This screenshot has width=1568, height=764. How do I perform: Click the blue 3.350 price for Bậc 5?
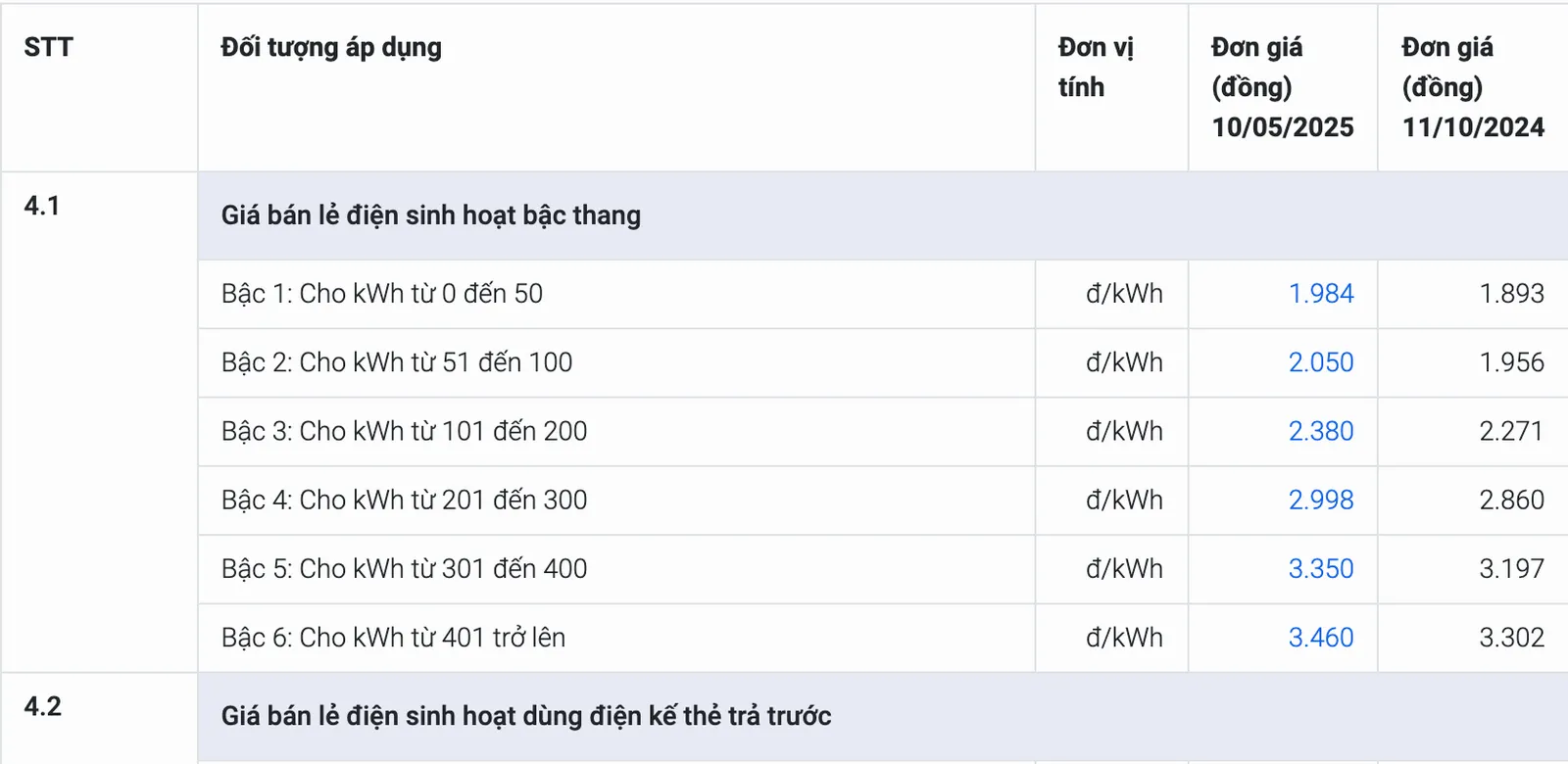pos(1320,568)
